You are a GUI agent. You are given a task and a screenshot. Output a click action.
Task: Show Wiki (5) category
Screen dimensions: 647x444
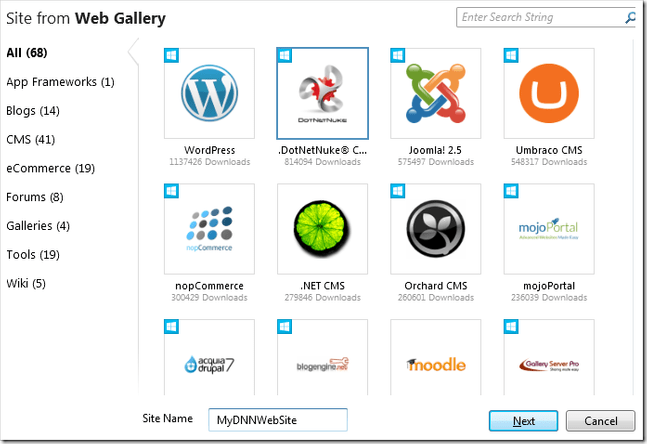coord(26,283)
